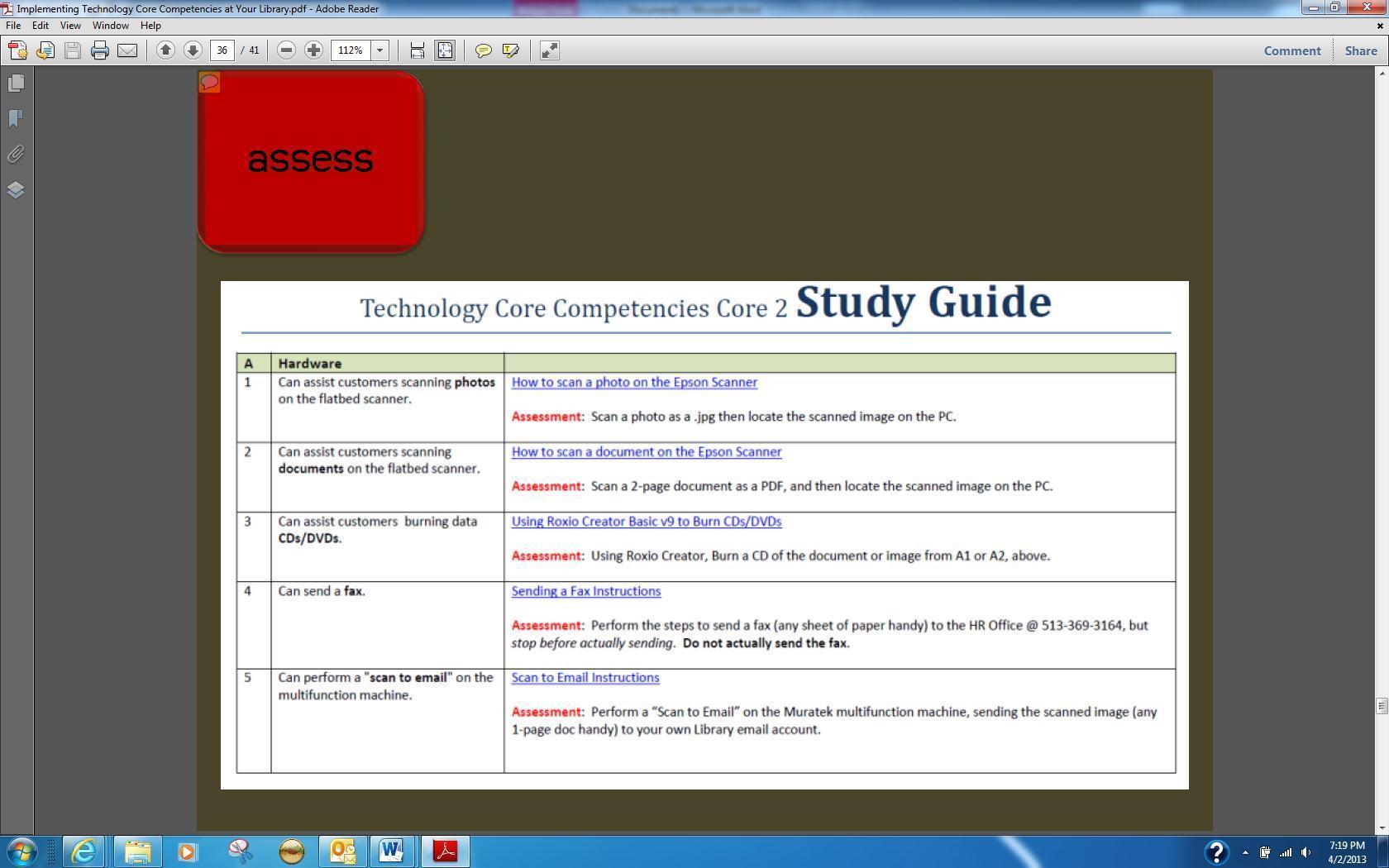Click the red assess button graphic

pyautogui.click(x=311, y=162)
